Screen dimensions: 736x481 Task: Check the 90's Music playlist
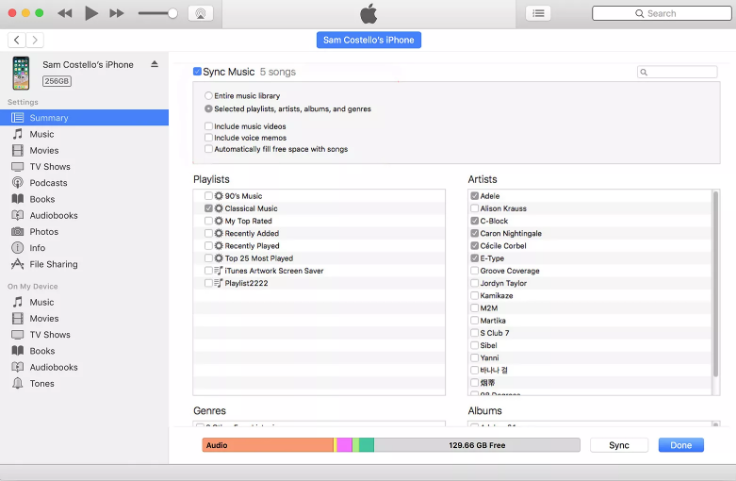click(x=208, y=196)
